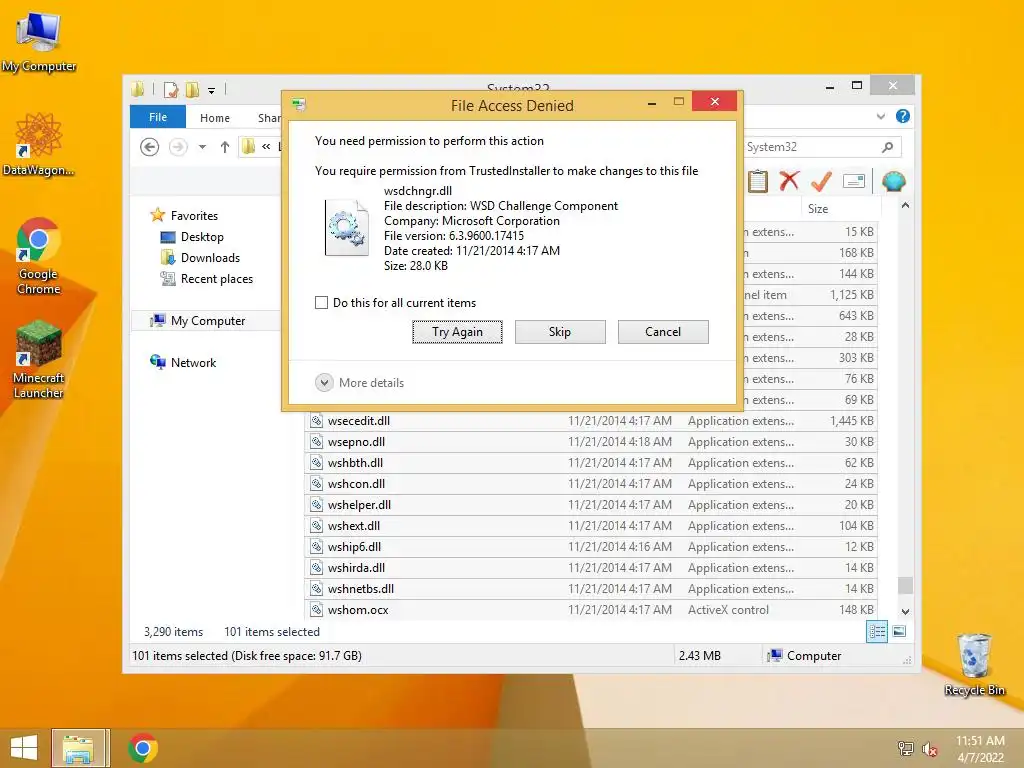The height and width of the screenshot is (768, 1024).
Task: Click the Properties quick access icon
Action: point(170,89)
